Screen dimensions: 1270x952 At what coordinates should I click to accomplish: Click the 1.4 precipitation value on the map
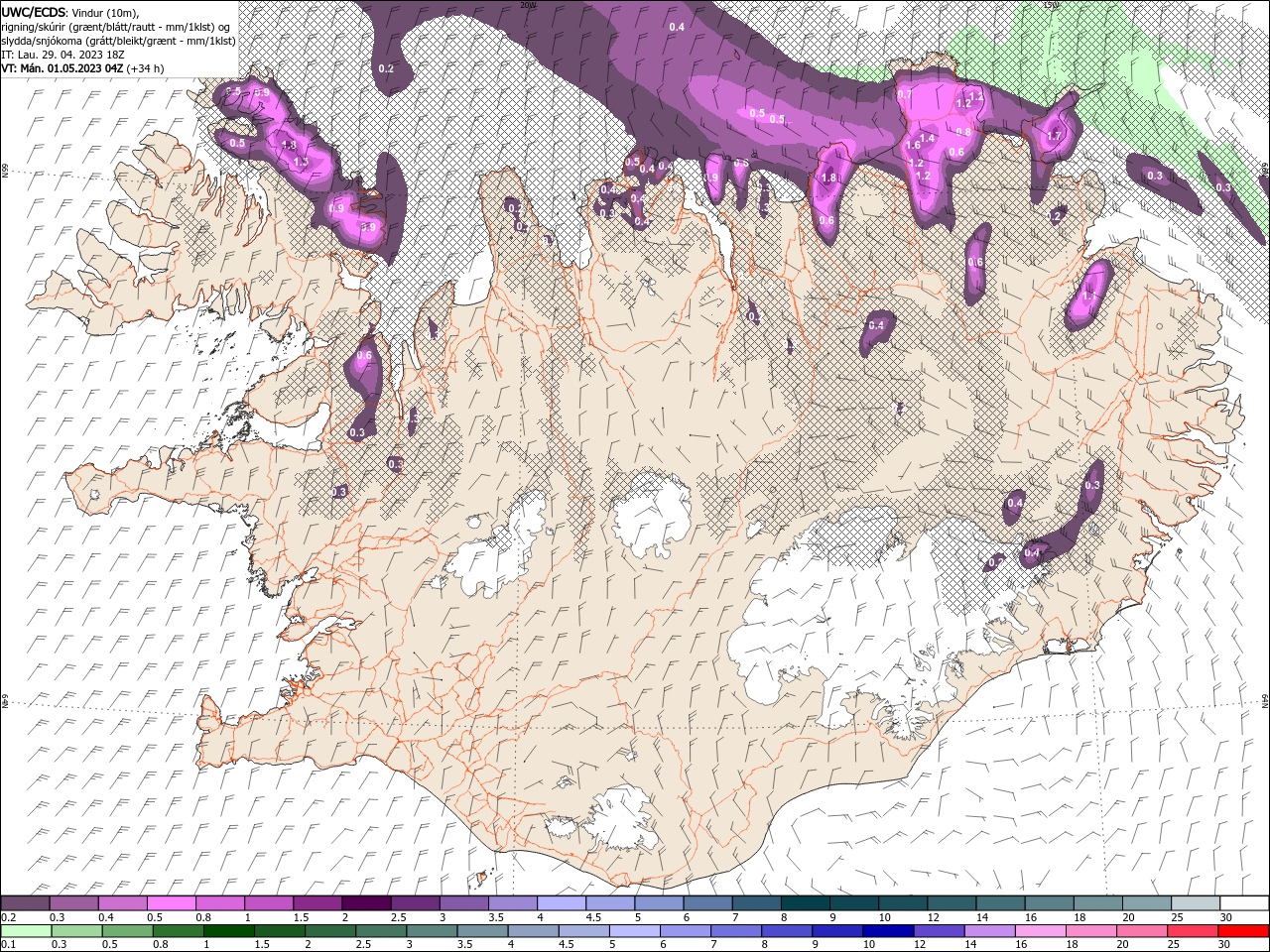928,138
